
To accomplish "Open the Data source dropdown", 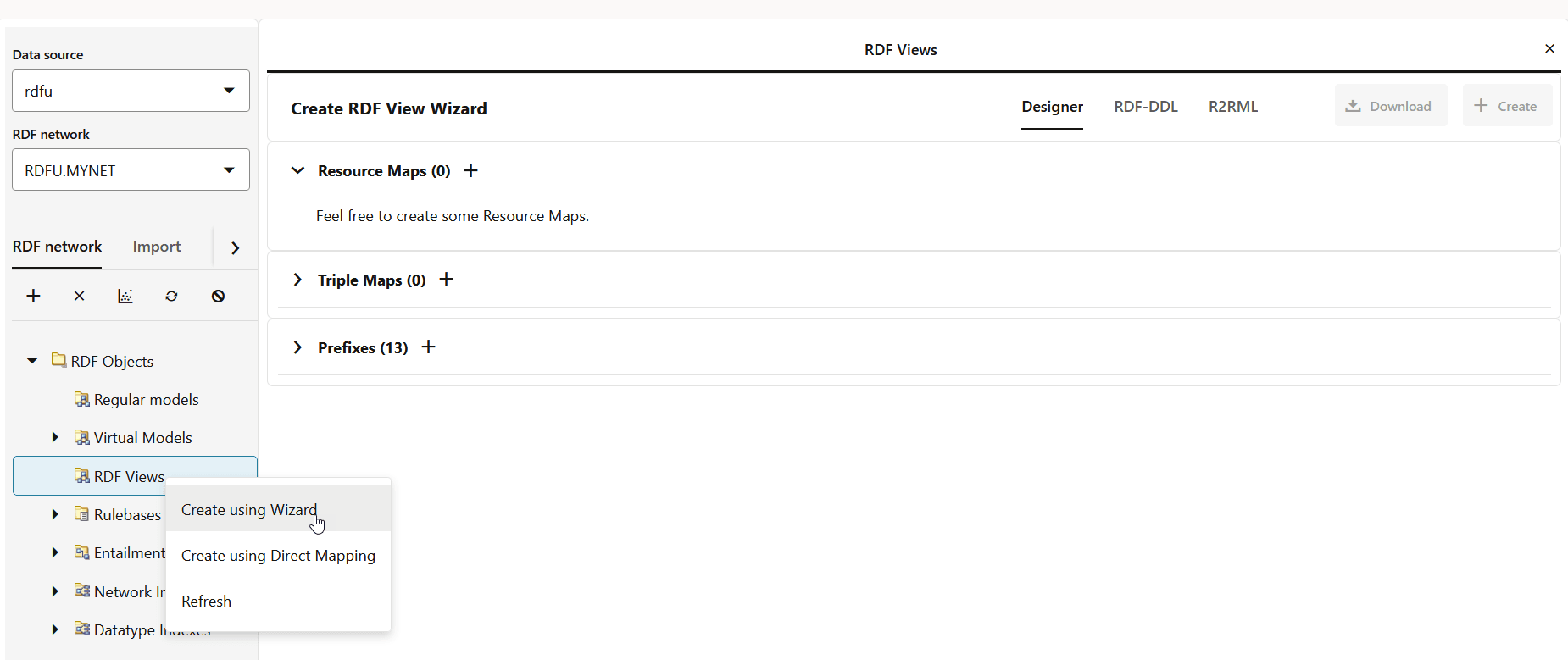I will click(131, 91).
